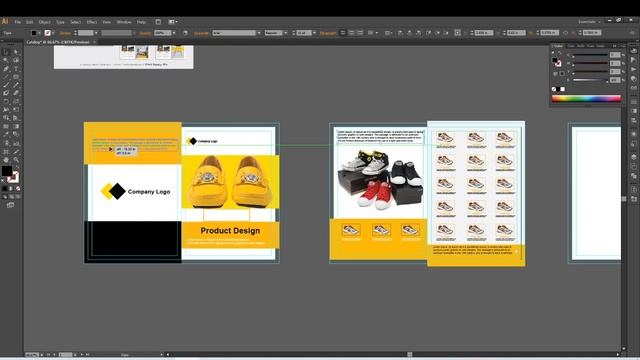Toggle align center paragraph button
The image size is (640, 360).
pyautogui.click(x=351, y=33)
